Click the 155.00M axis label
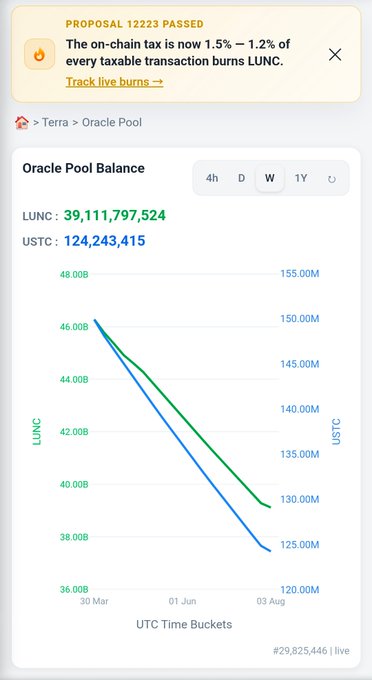This screenshot has height=680, width=372. point(300,274)
